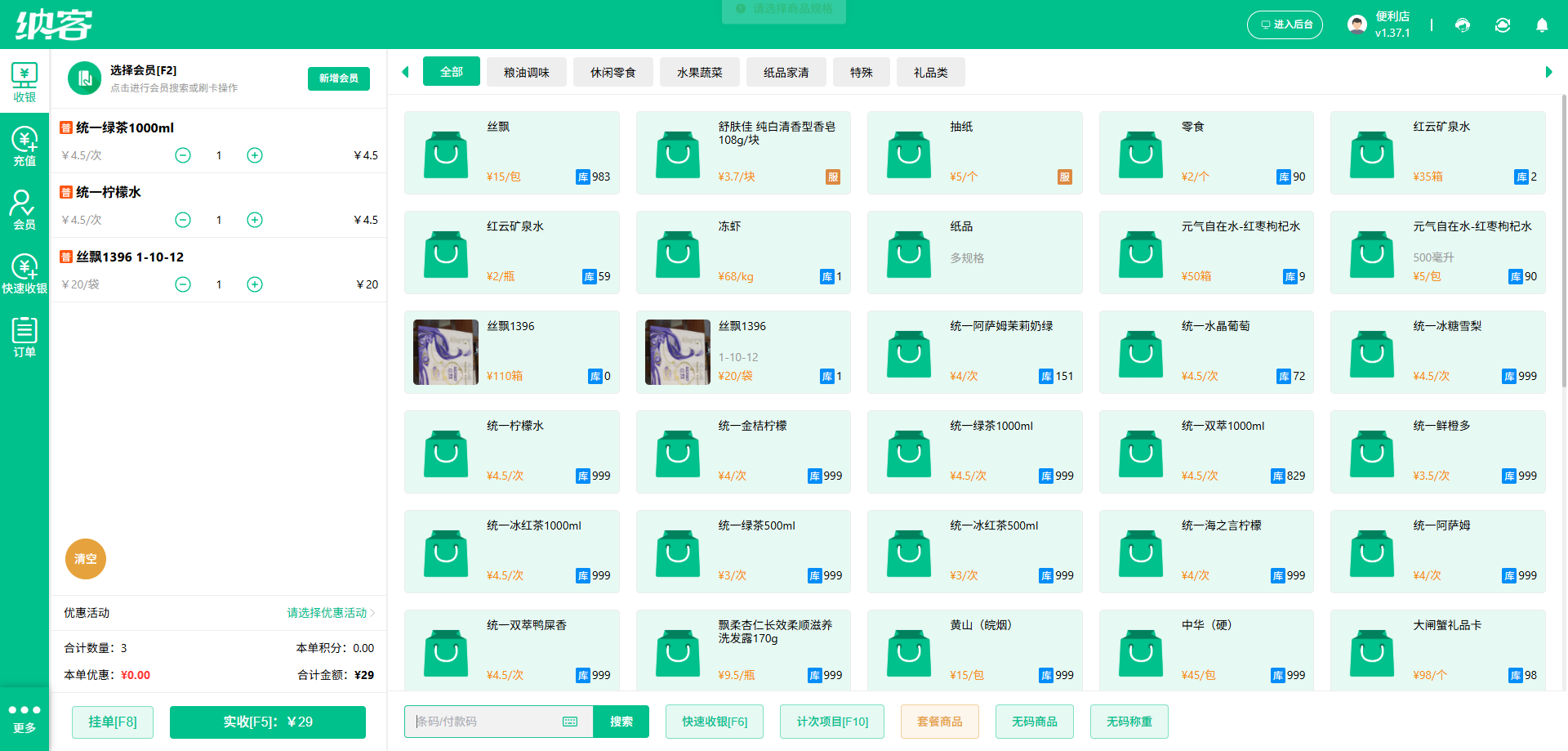Decrease quantity of 统一柠檬水 in cart

click(x=183, y=220)
